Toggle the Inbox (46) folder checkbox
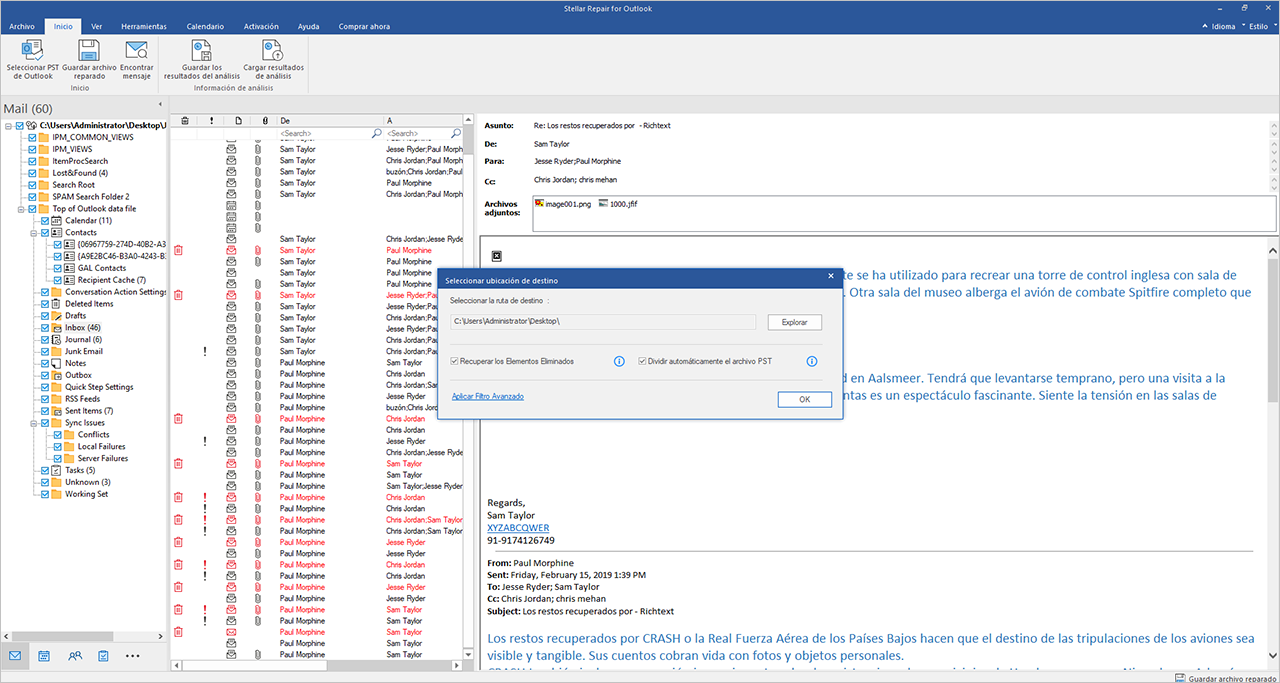This screenshot has width=1280, height=683. coord(45,328)
